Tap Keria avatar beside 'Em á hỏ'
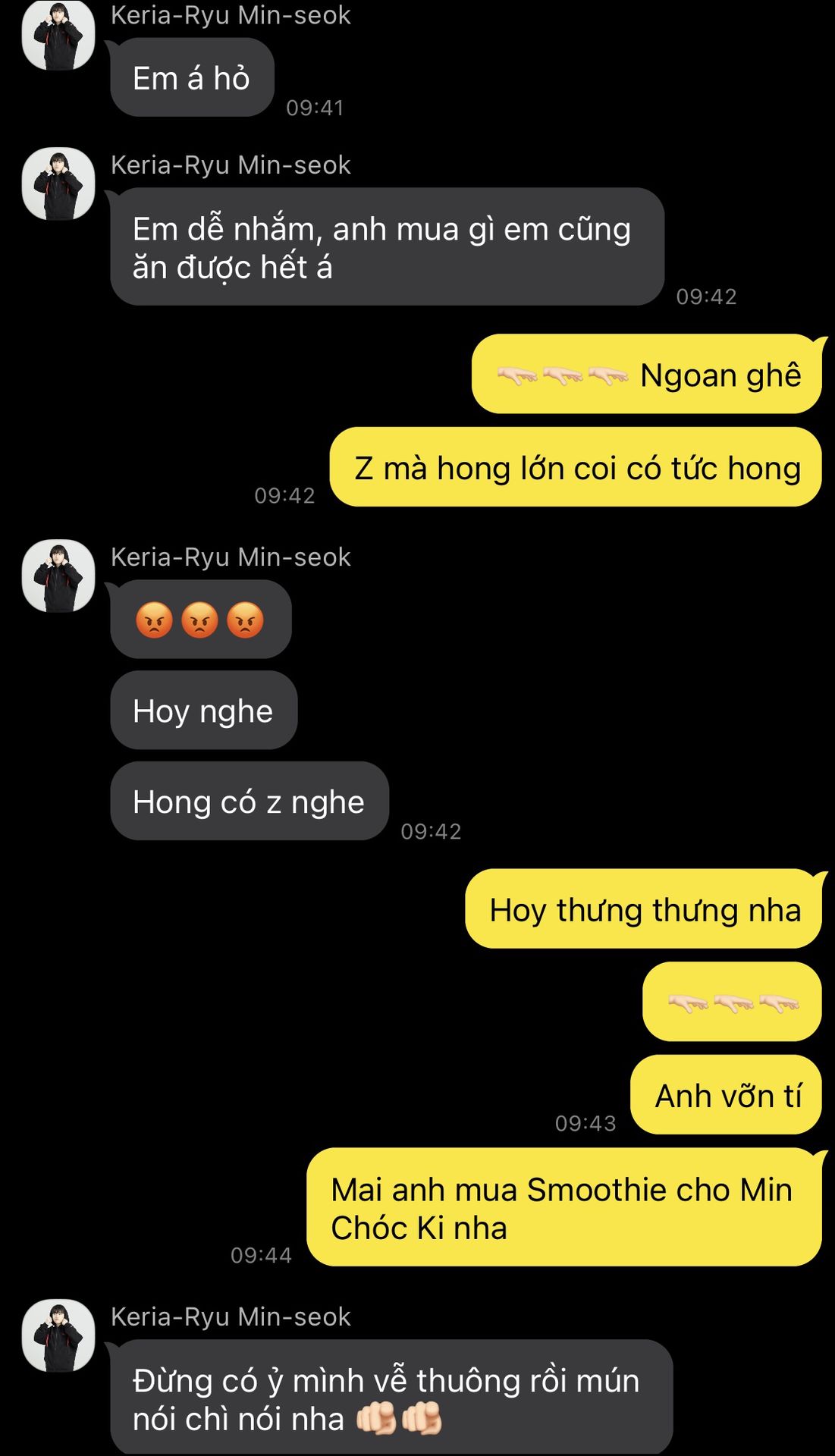The image size is (835, 1456). (58, 35)
